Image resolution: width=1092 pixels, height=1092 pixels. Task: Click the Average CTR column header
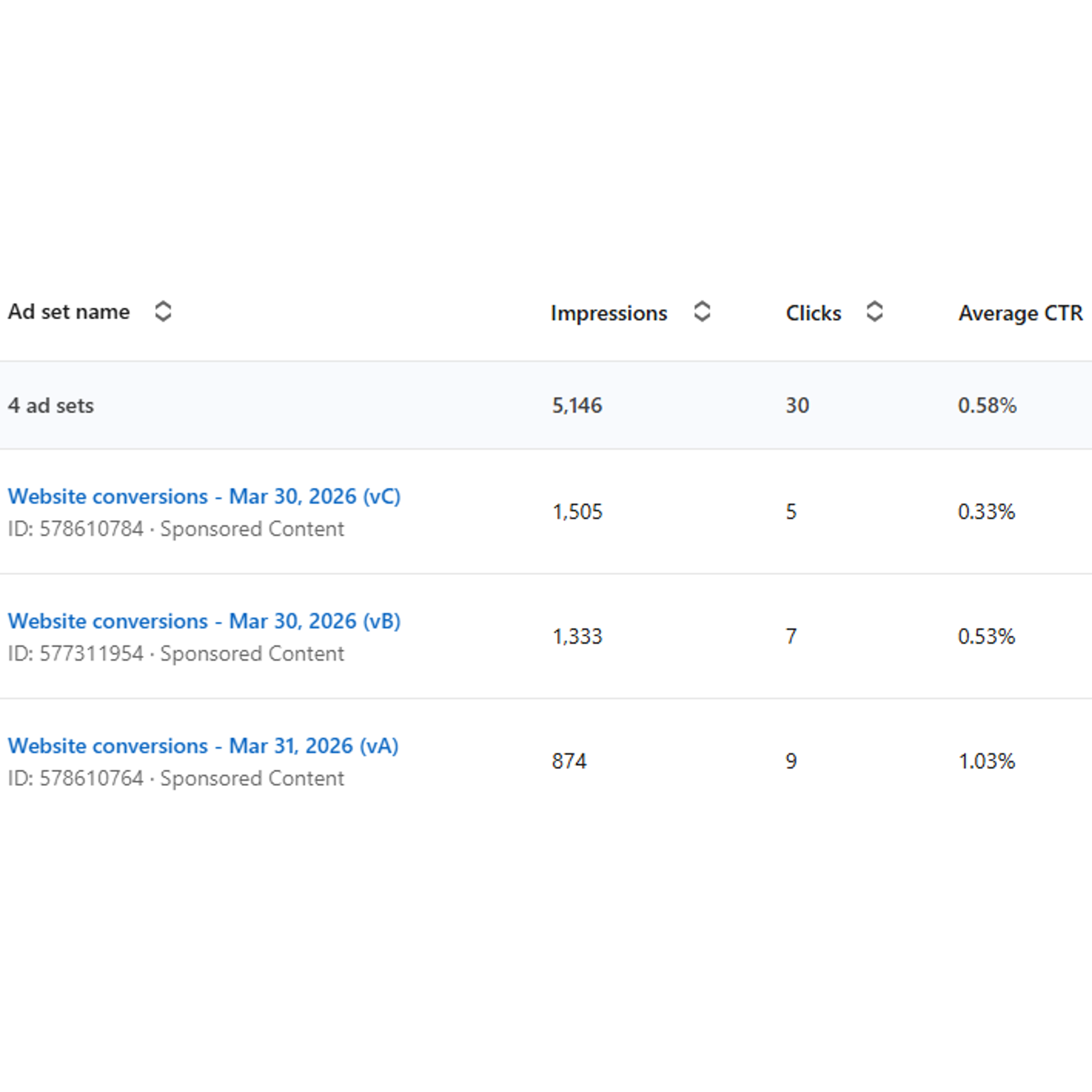(x=1020, y=313)
